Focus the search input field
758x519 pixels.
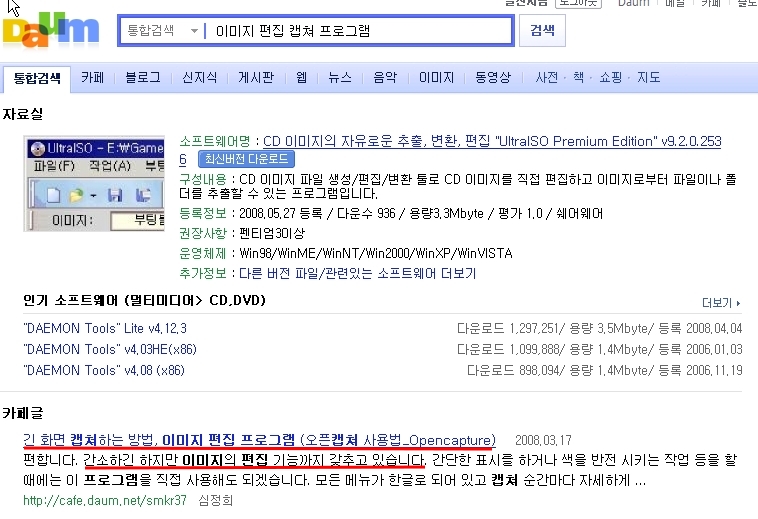pos(358,31)
